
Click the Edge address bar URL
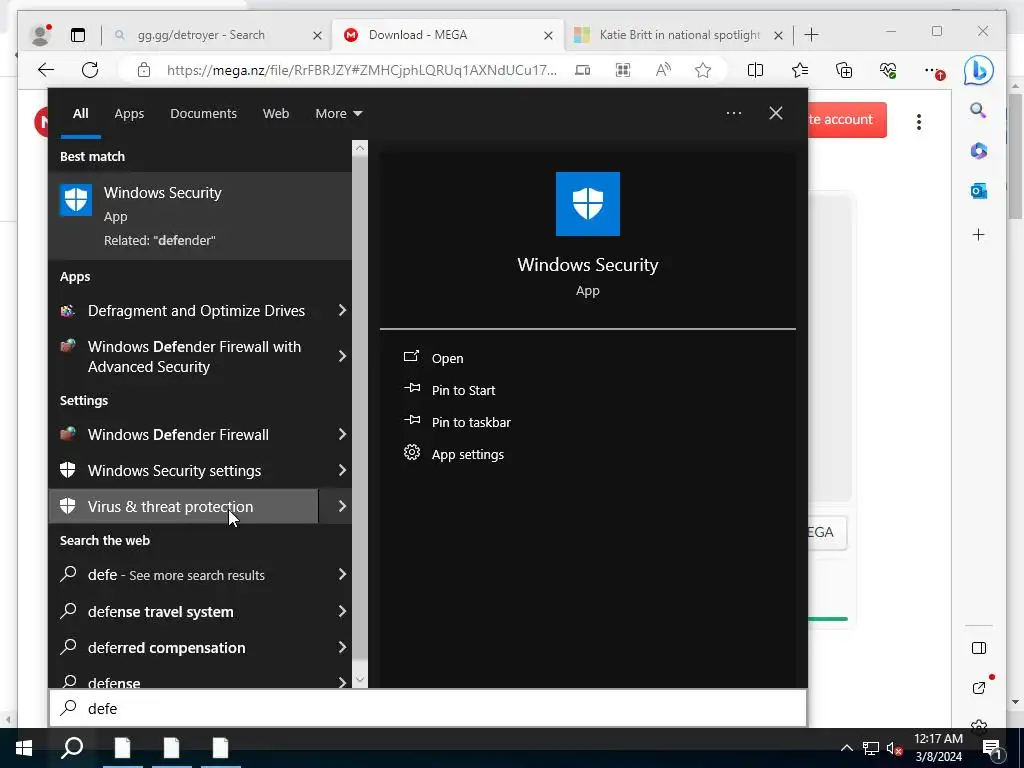[362, 71]
